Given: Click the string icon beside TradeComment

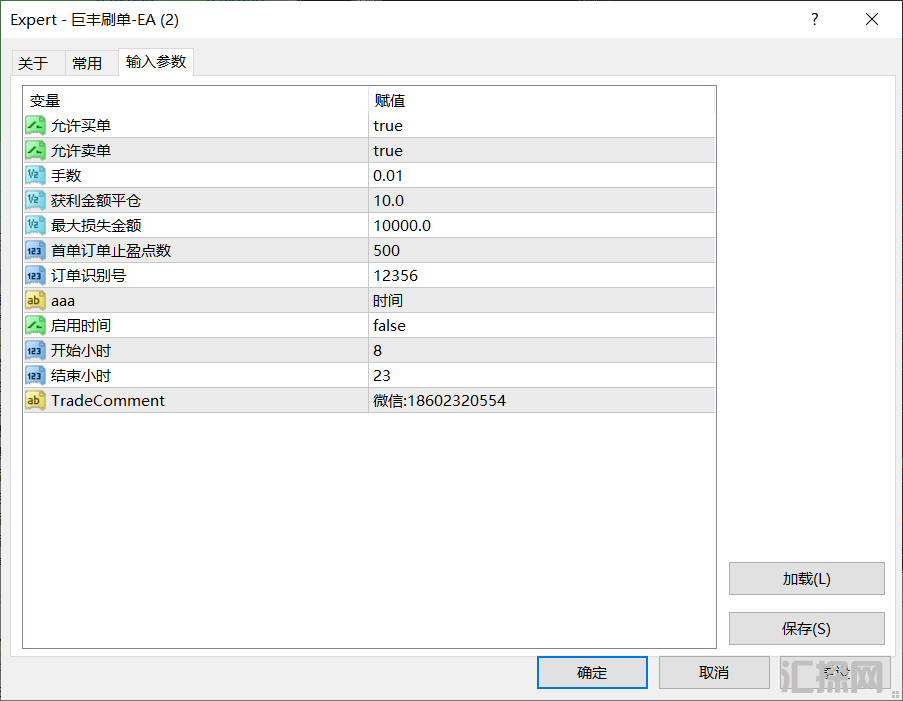Looking at the screenshot, I should tap(35, 400).
